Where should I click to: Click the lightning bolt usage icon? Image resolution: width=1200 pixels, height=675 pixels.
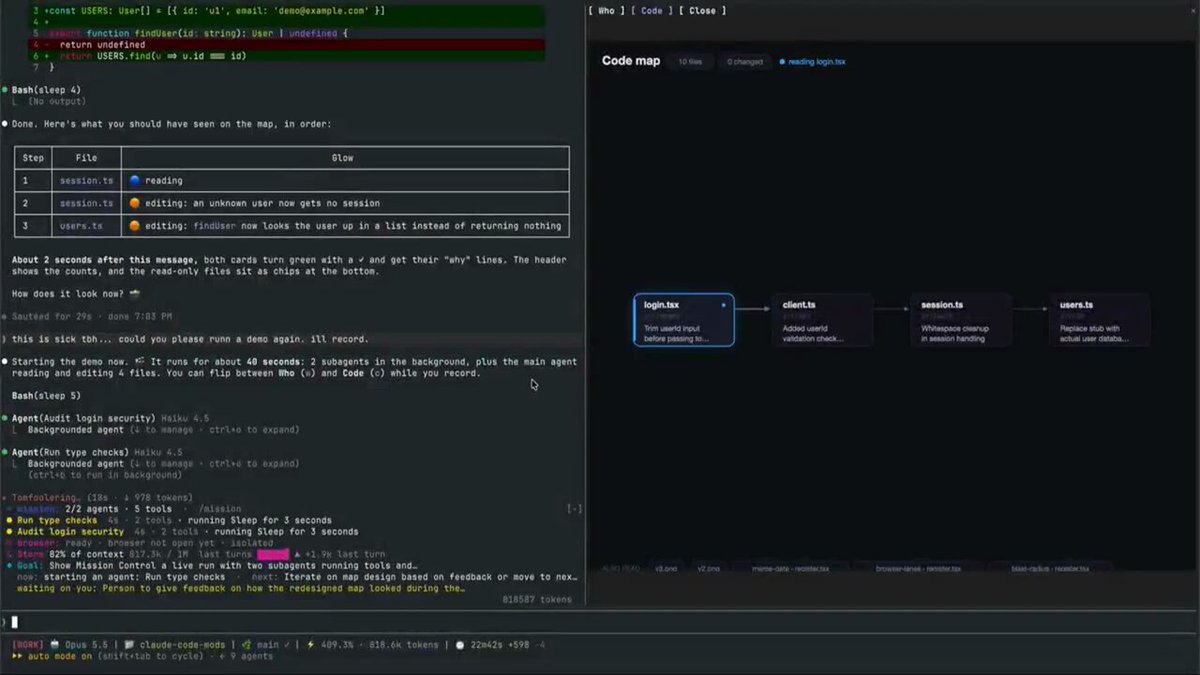point(311,645)
